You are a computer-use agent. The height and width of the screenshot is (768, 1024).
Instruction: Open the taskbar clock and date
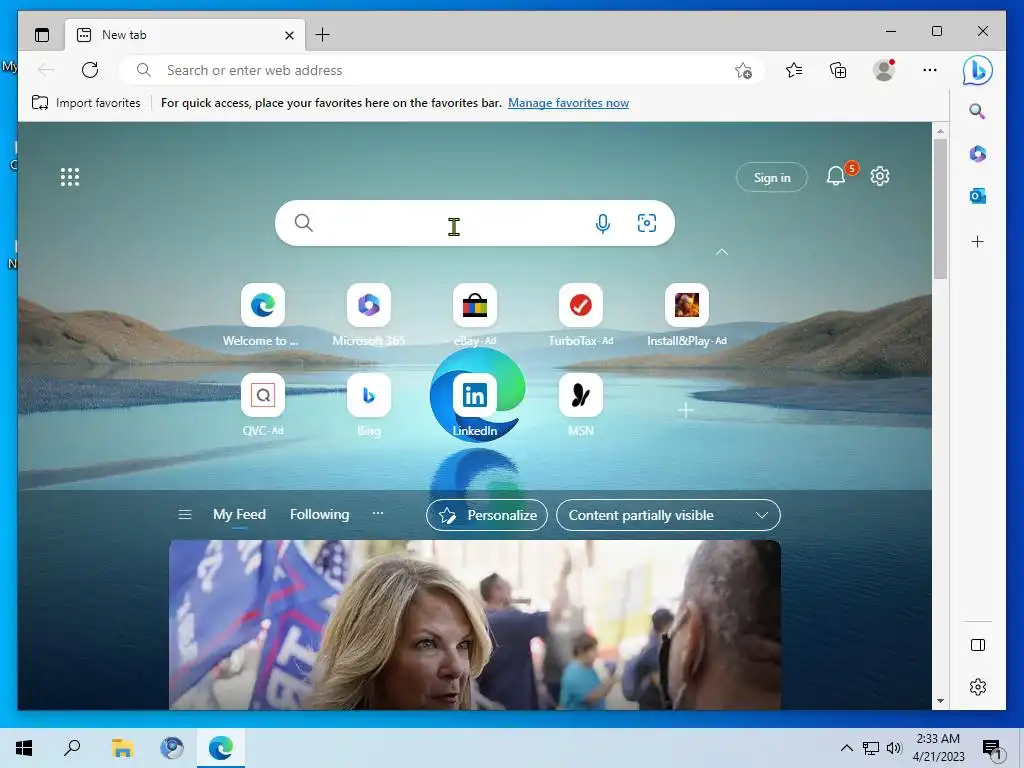coord(938,748)
